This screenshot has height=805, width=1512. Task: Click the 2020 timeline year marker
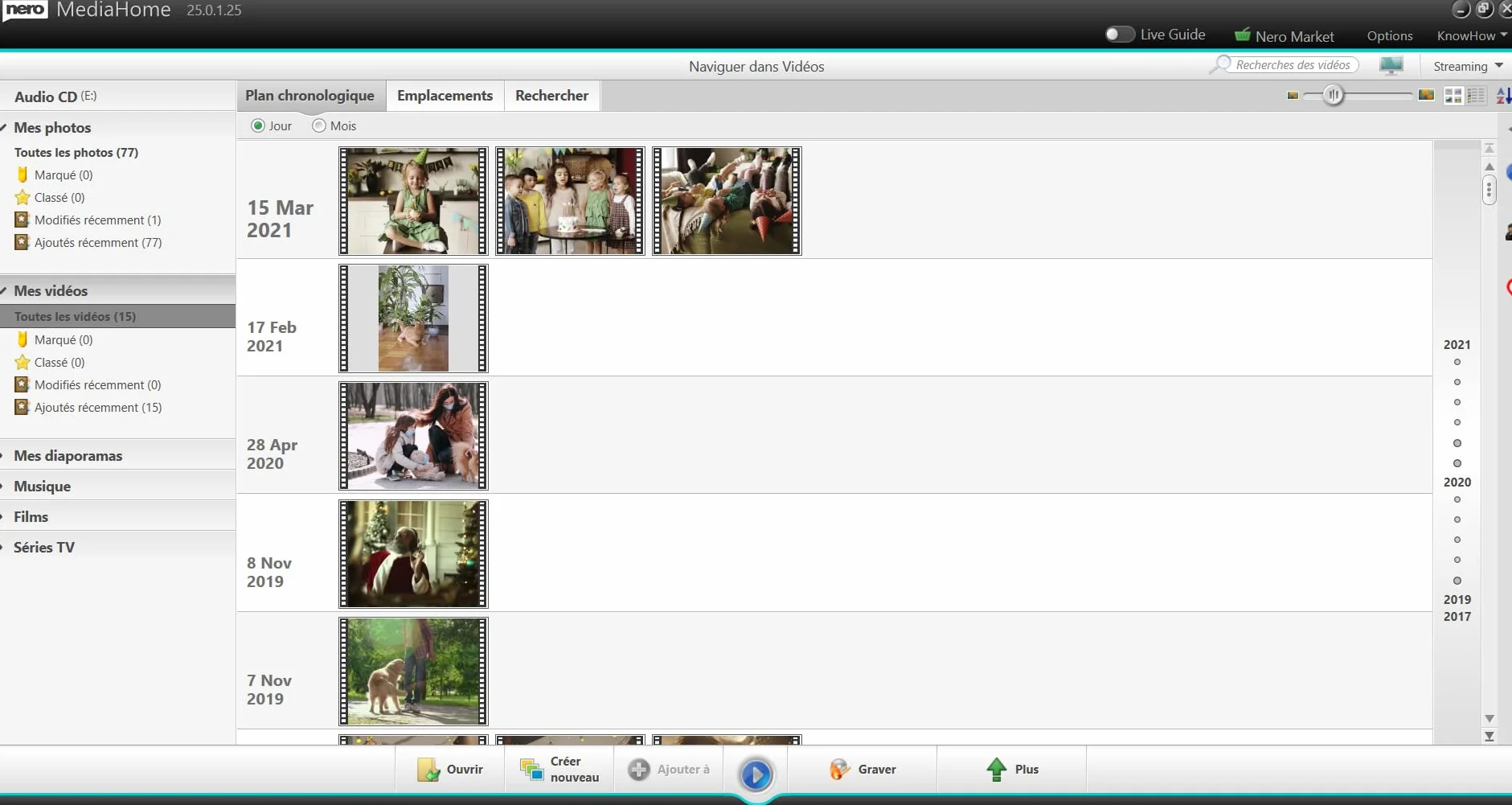click(x=1457, y=482)
